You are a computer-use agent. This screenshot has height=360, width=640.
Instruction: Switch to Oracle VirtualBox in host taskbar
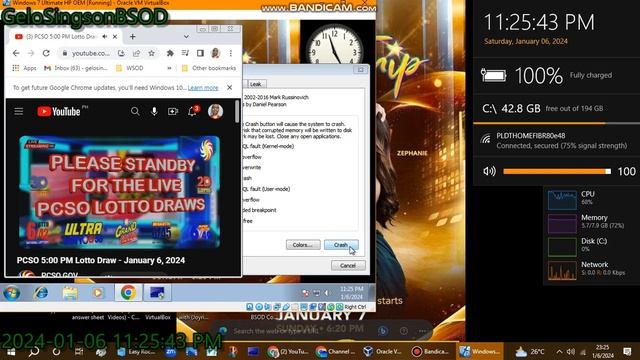coord(383,351)
